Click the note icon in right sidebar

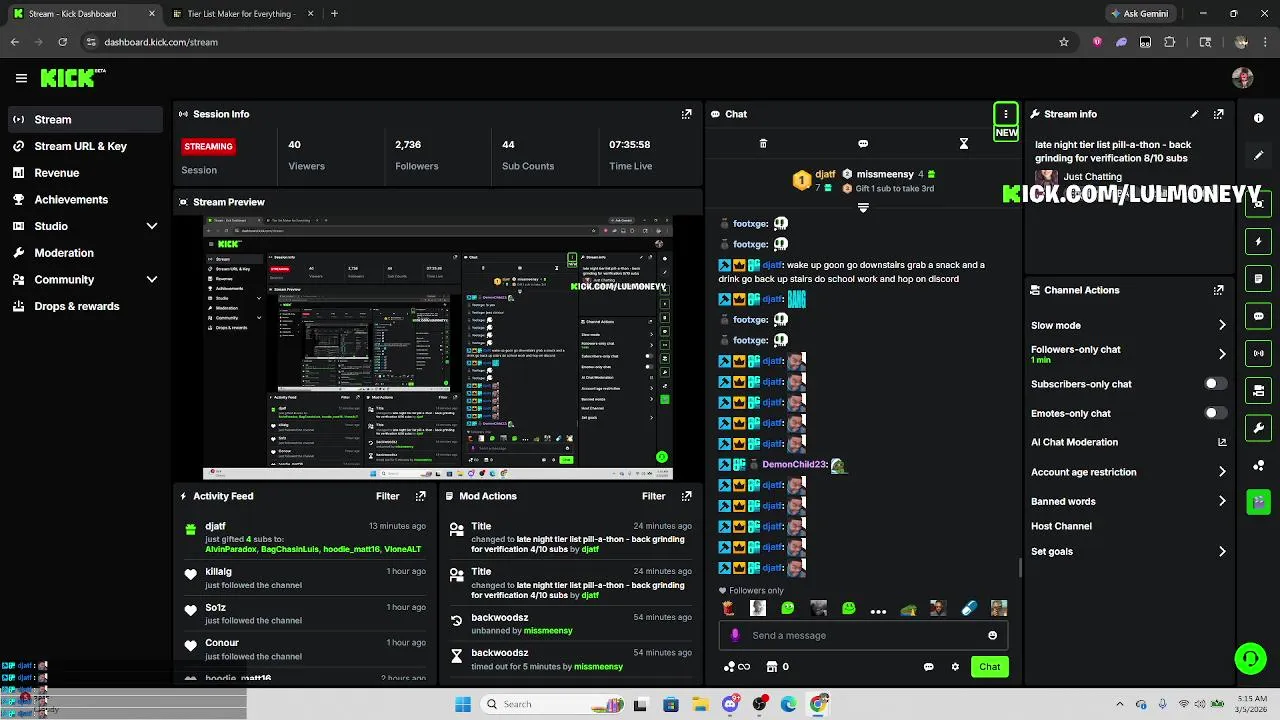1259,279
